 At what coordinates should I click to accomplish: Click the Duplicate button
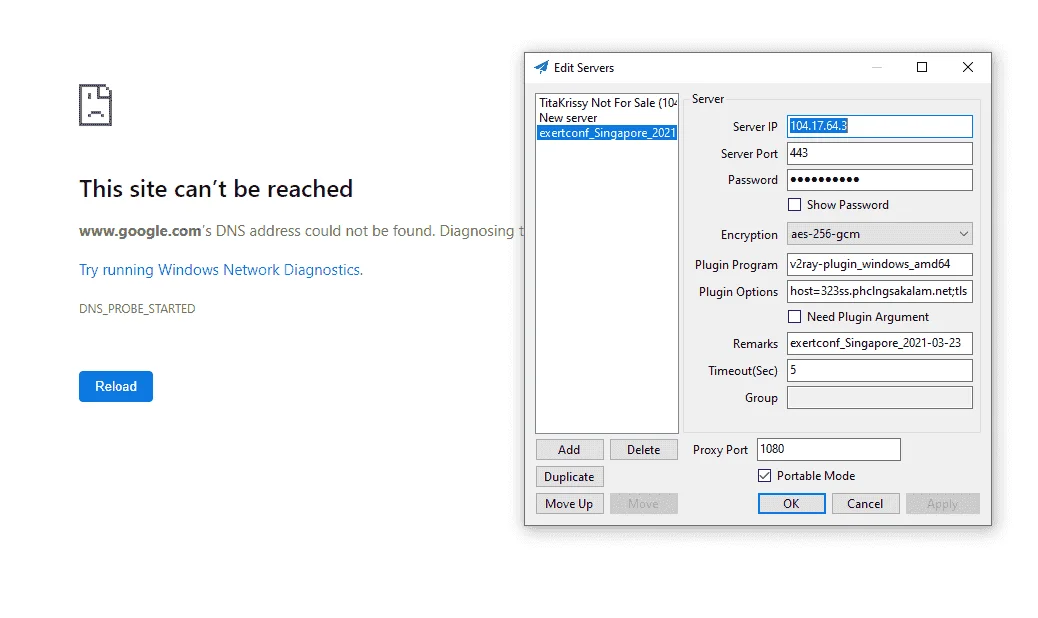point(569,477)
